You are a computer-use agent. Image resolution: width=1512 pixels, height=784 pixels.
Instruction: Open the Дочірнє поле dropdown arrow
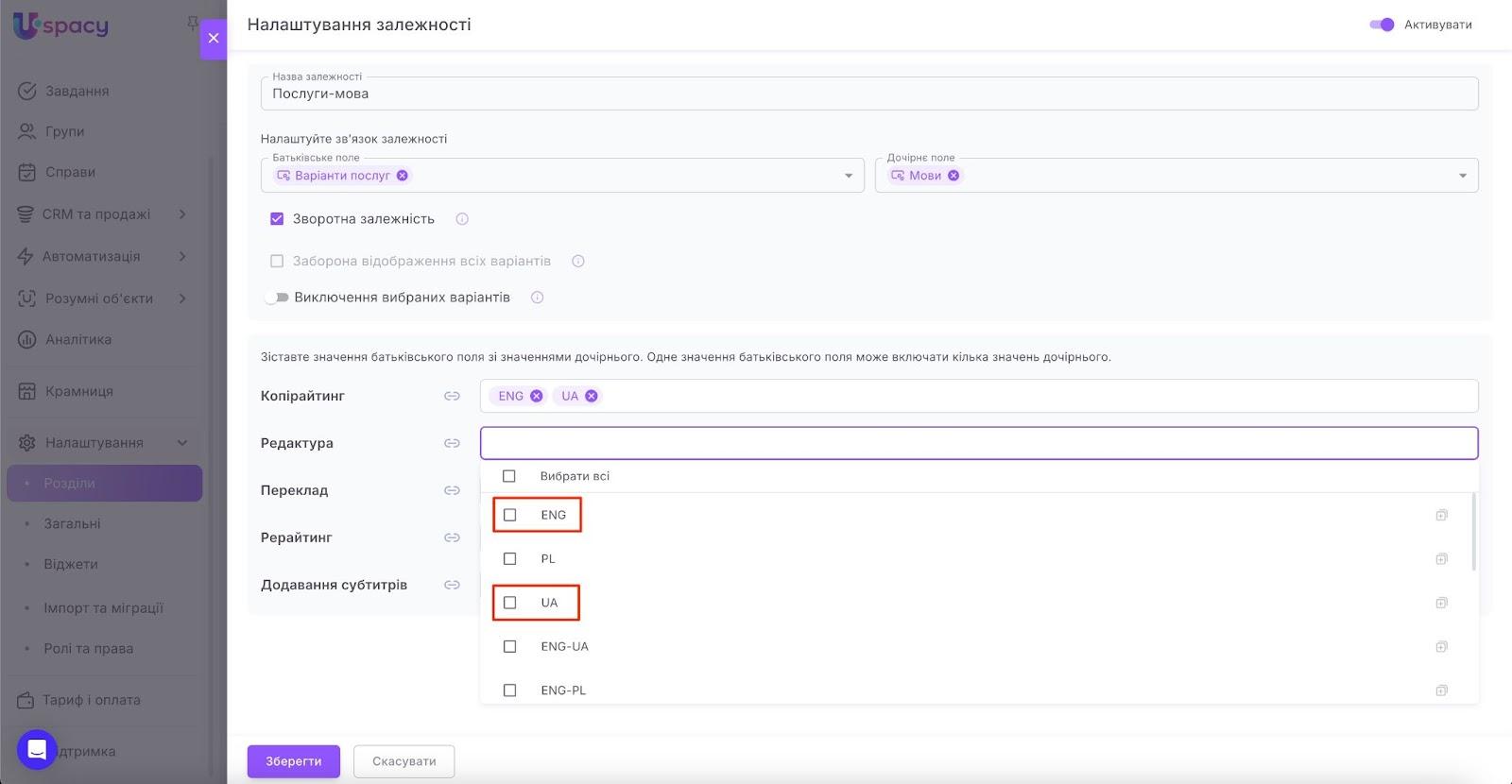pyautogui.click(x=1462, y=176)
